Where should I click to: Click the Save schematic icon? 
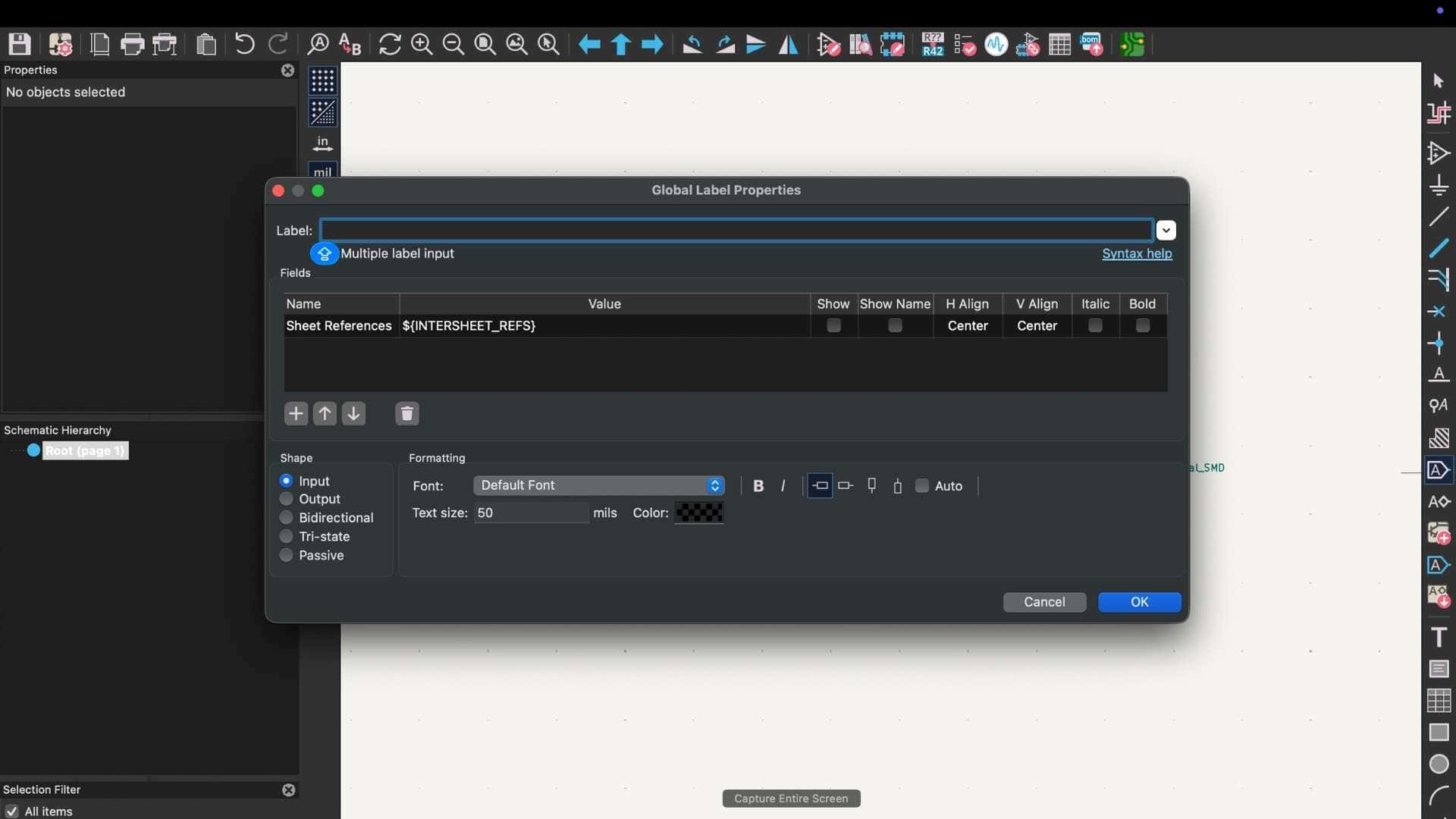[x=20, y=45]
